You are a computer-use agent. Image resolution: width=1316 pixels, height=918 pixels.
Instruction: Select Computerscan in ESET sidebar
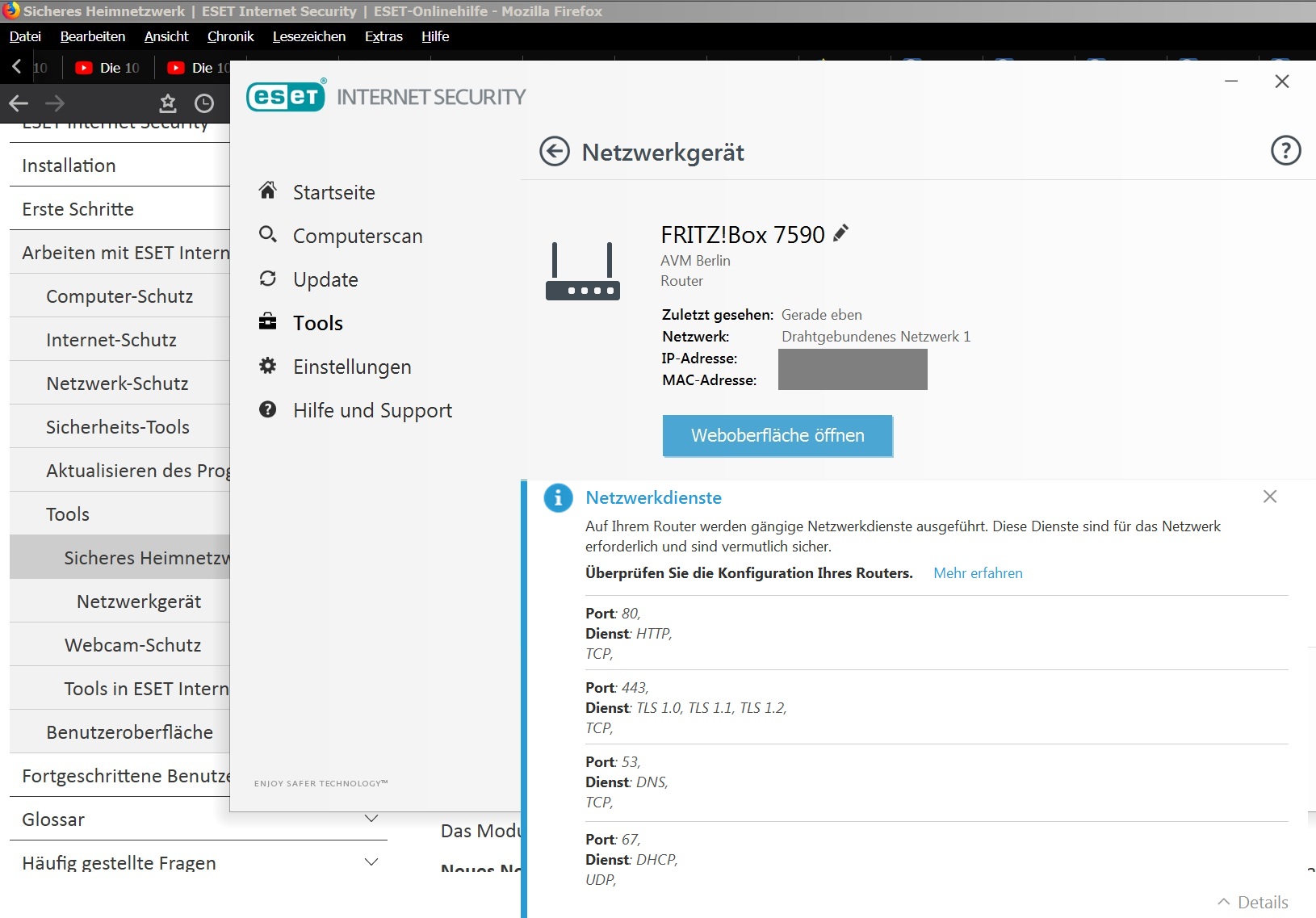358,236
